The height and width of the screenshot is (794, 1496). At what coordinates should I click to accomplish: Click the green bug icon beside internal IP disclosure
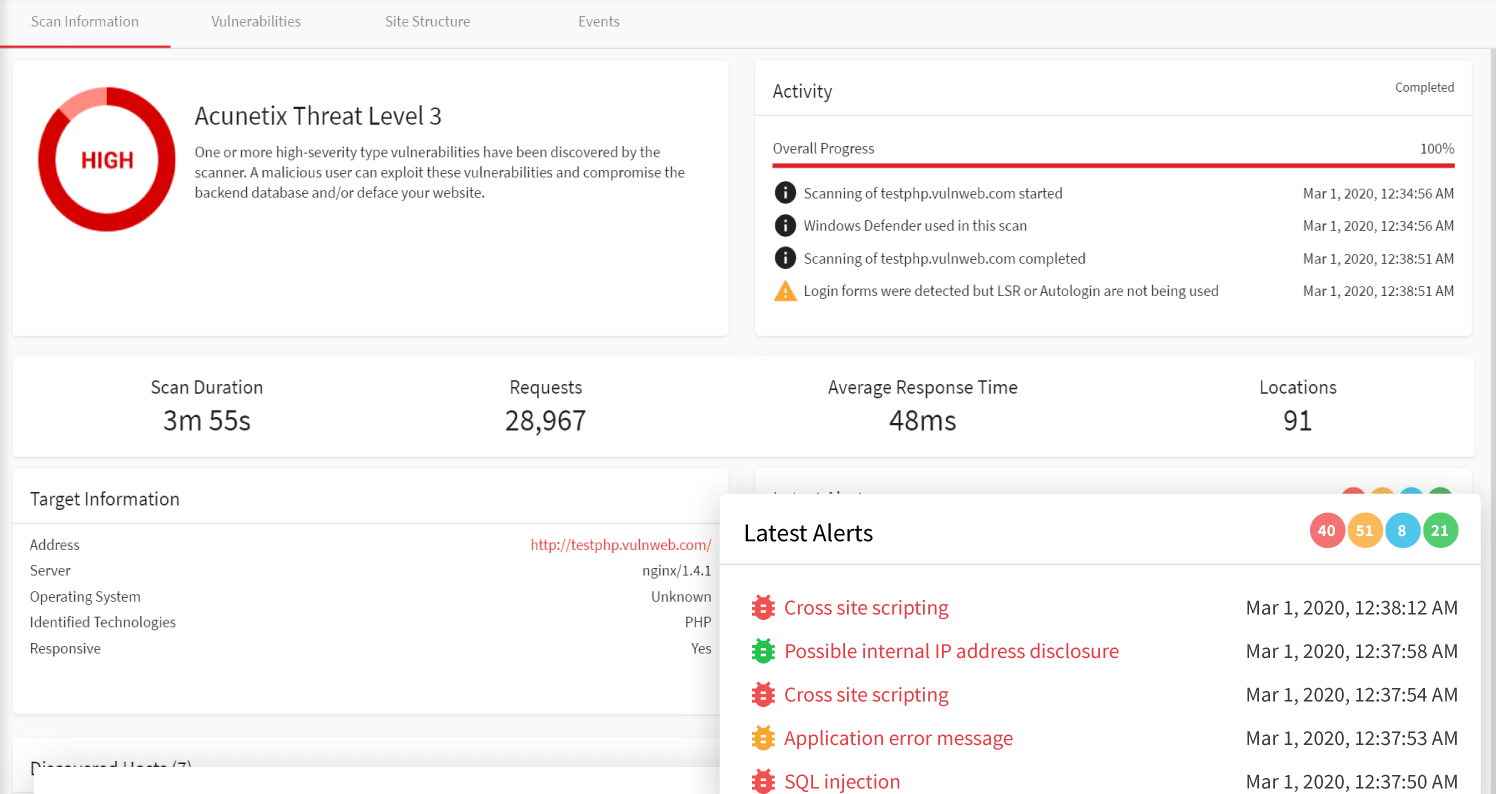pos(762,650)
